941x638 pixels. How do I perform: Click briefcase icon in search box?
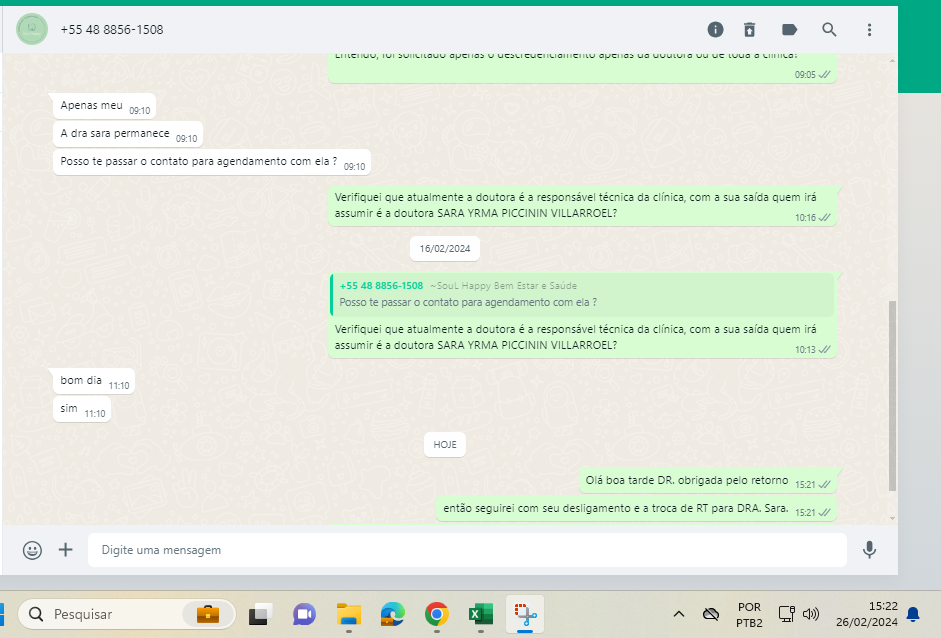[208, 614]
